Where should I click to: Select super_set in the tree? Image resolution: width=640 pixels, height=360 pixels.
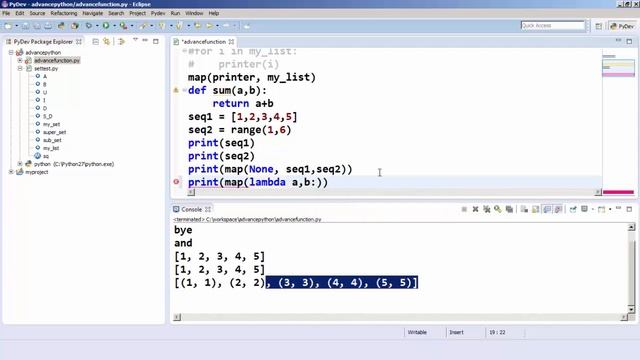(54, 132)
